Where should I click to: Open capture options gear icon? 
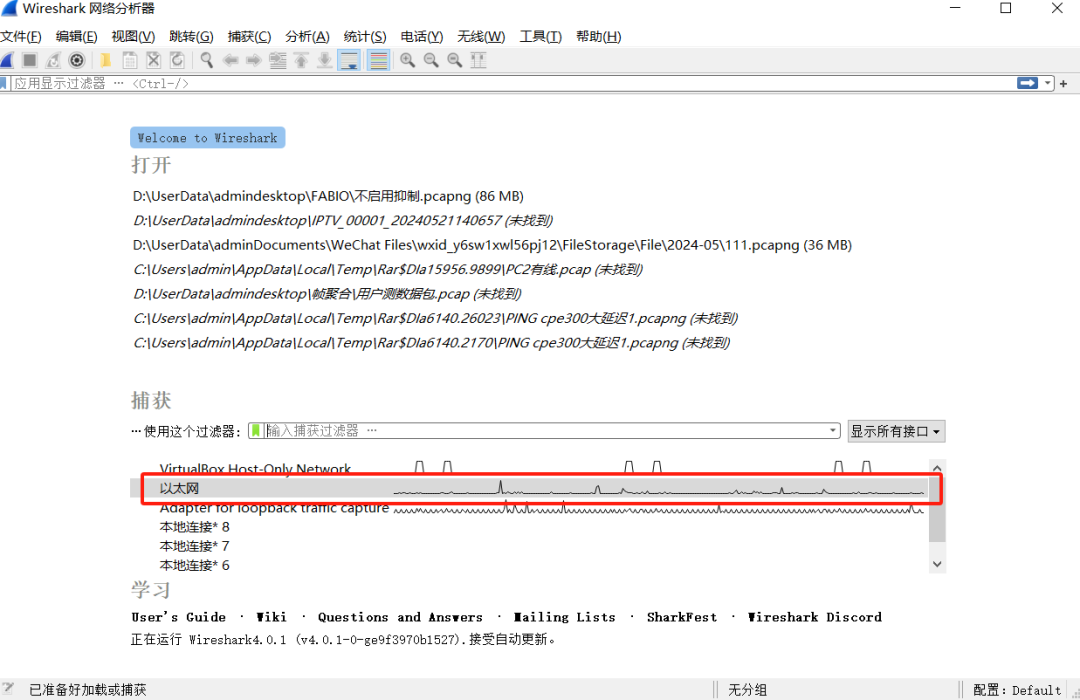point(77,61)
